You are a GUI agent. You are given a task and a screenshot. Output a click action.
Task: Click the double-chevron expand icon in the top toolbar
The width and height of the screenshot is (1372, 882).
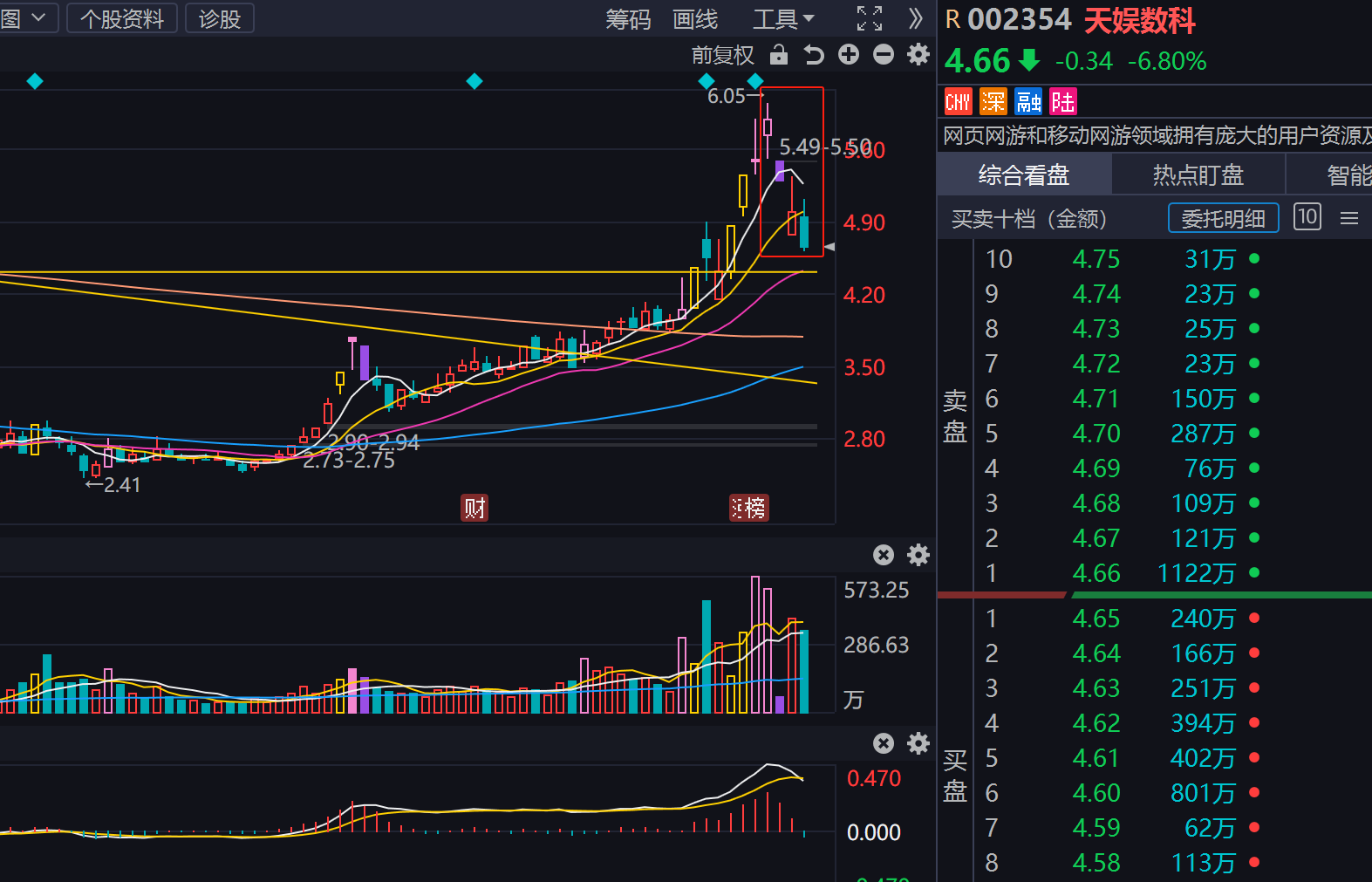915,18
